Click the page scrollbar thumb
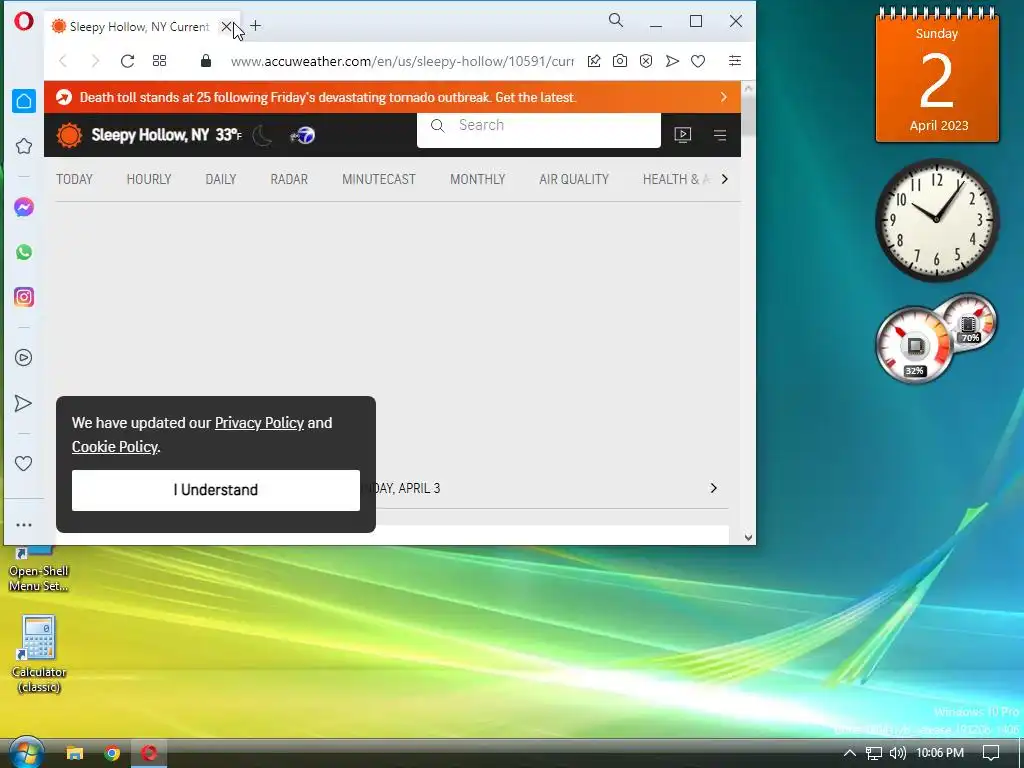Viewport: 1024px width, 768px height. 748,116
